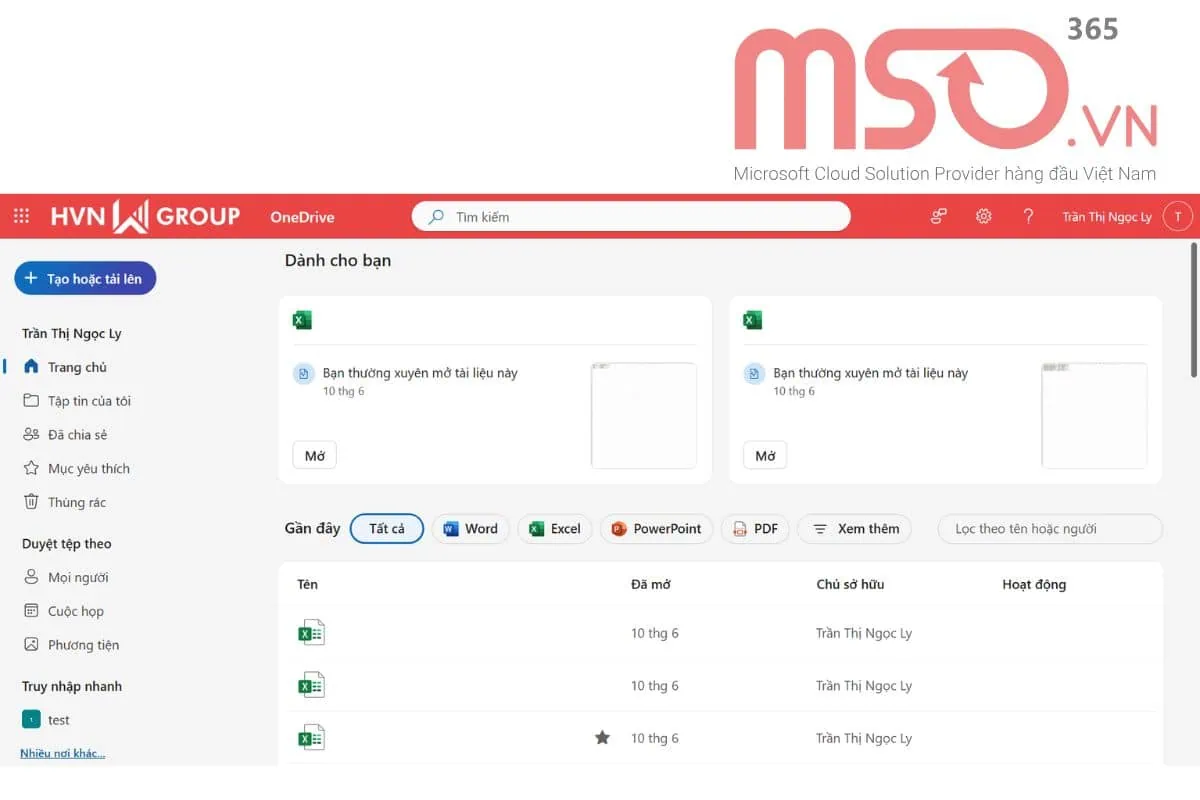Open the account avatar for Trần Thị Ngọc Ly
Image resolution: width=1200 pixels, height=800 pixels.
point(1177,216)
